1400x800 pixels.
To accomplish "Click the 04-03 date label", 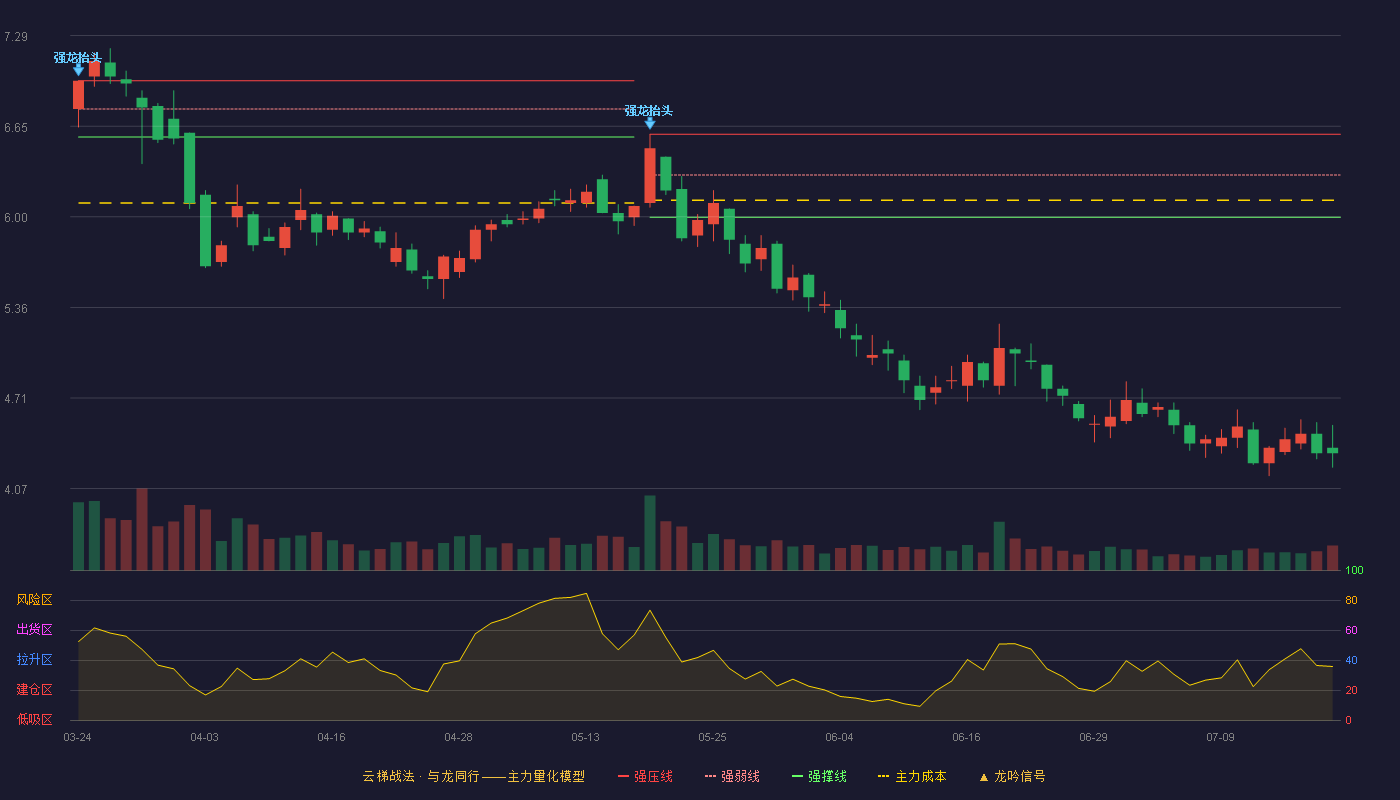I will (x=205, y=737).
